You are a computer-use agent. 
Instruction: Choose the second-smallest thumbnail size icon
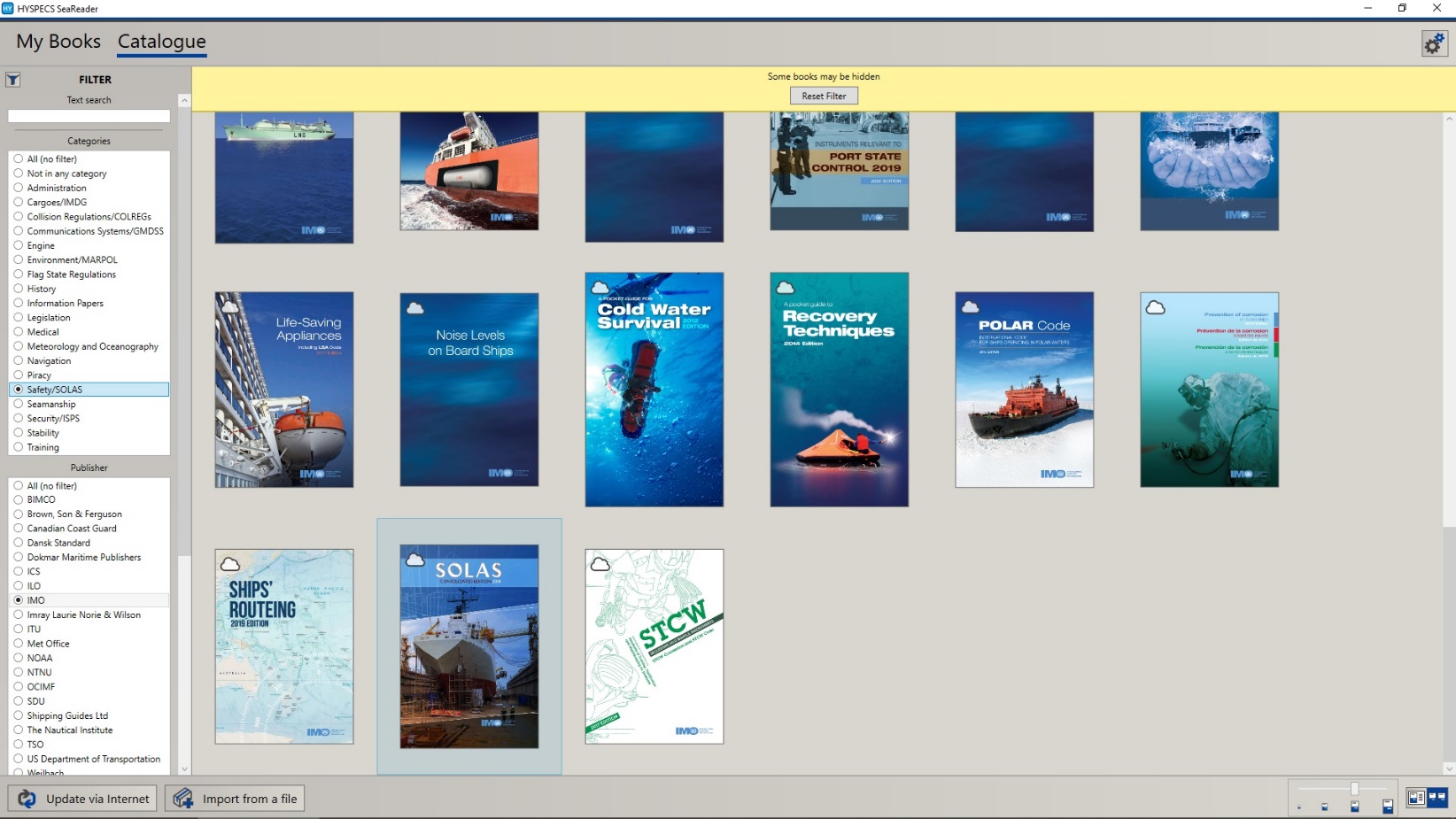coord(1324,807)
